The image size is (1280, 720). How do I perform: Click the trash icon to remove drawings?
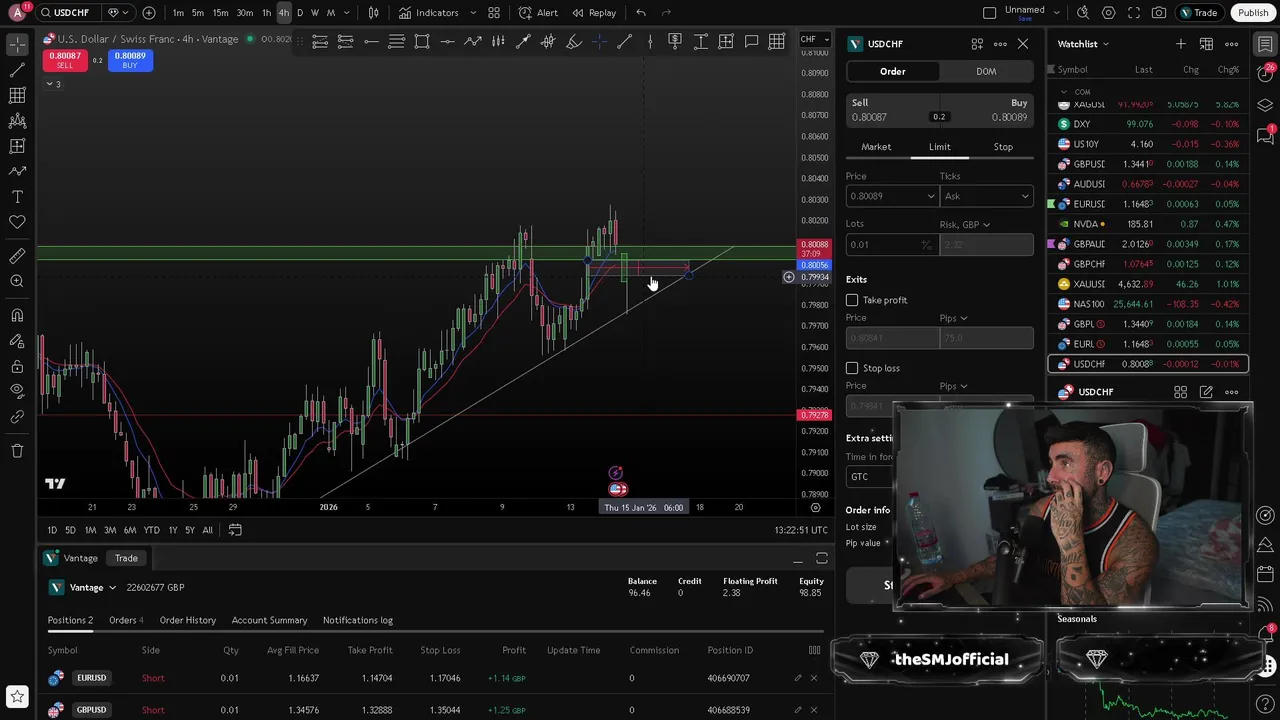[x=17, y=451]
